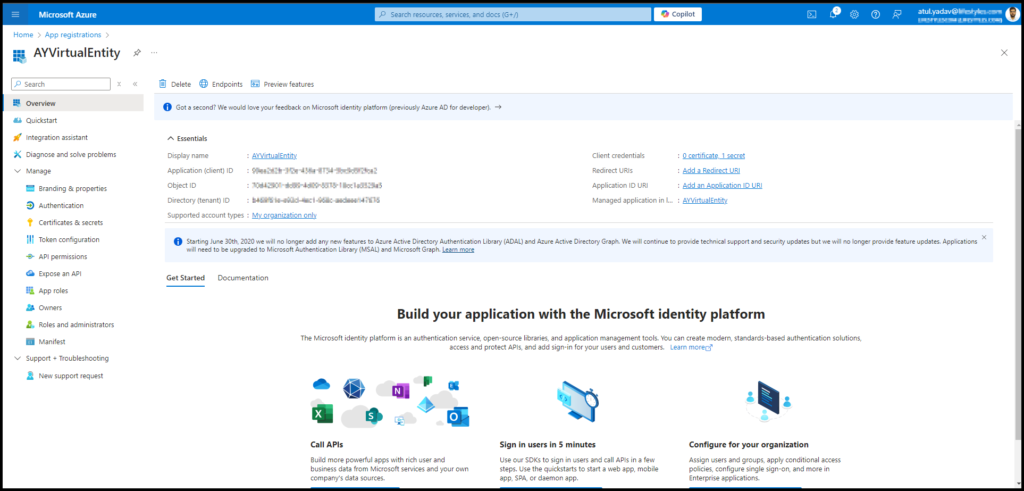Image resolution: width=1024 pixels, height=491 pixels.
Task: Click the feedback banner arrow
Action: (498, 106)
